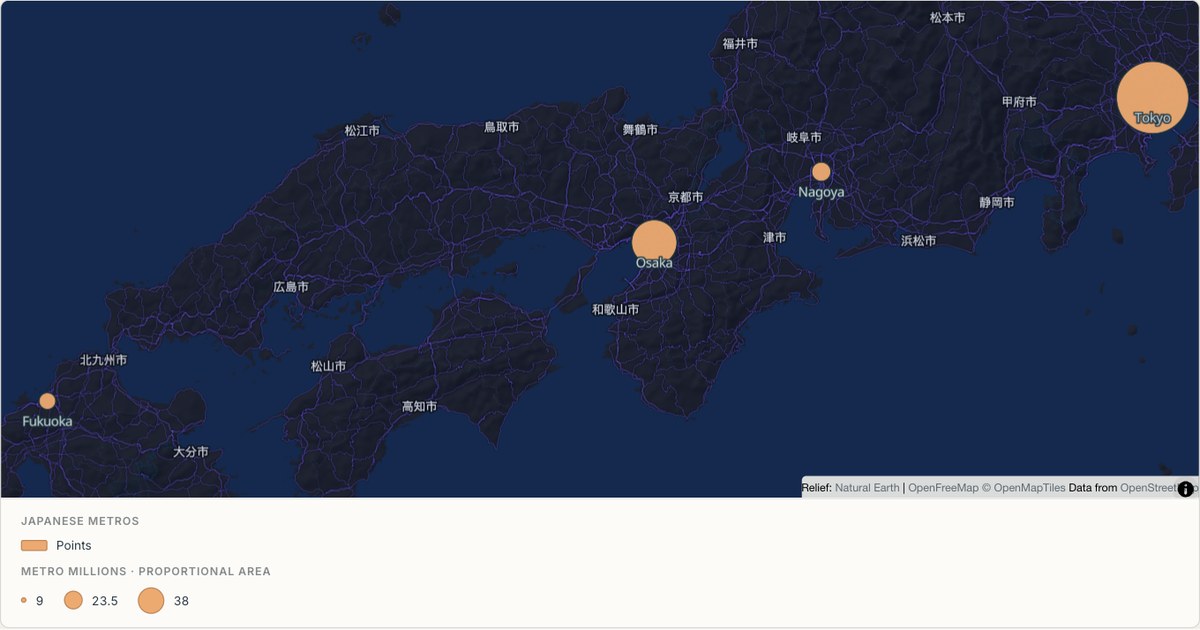The image size is (1200, 630).
Task: Select the Osaka population circle
Action: click(654, 243)
